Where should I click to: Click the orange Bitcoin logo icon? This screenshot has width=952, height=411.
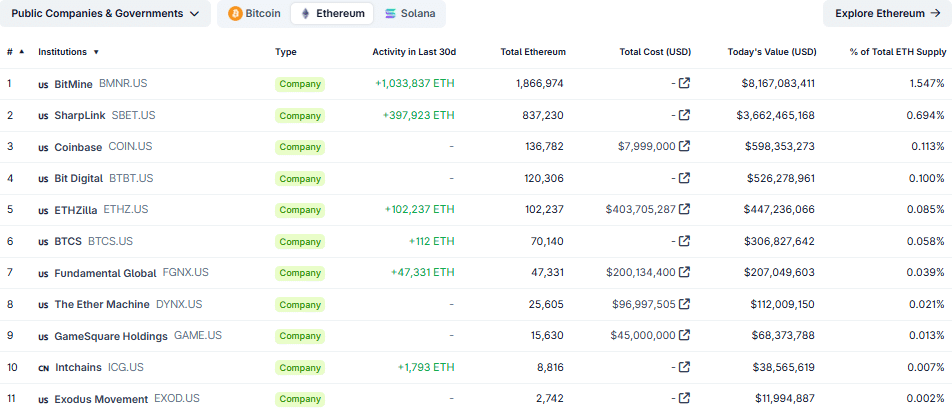tap(235, 13)
